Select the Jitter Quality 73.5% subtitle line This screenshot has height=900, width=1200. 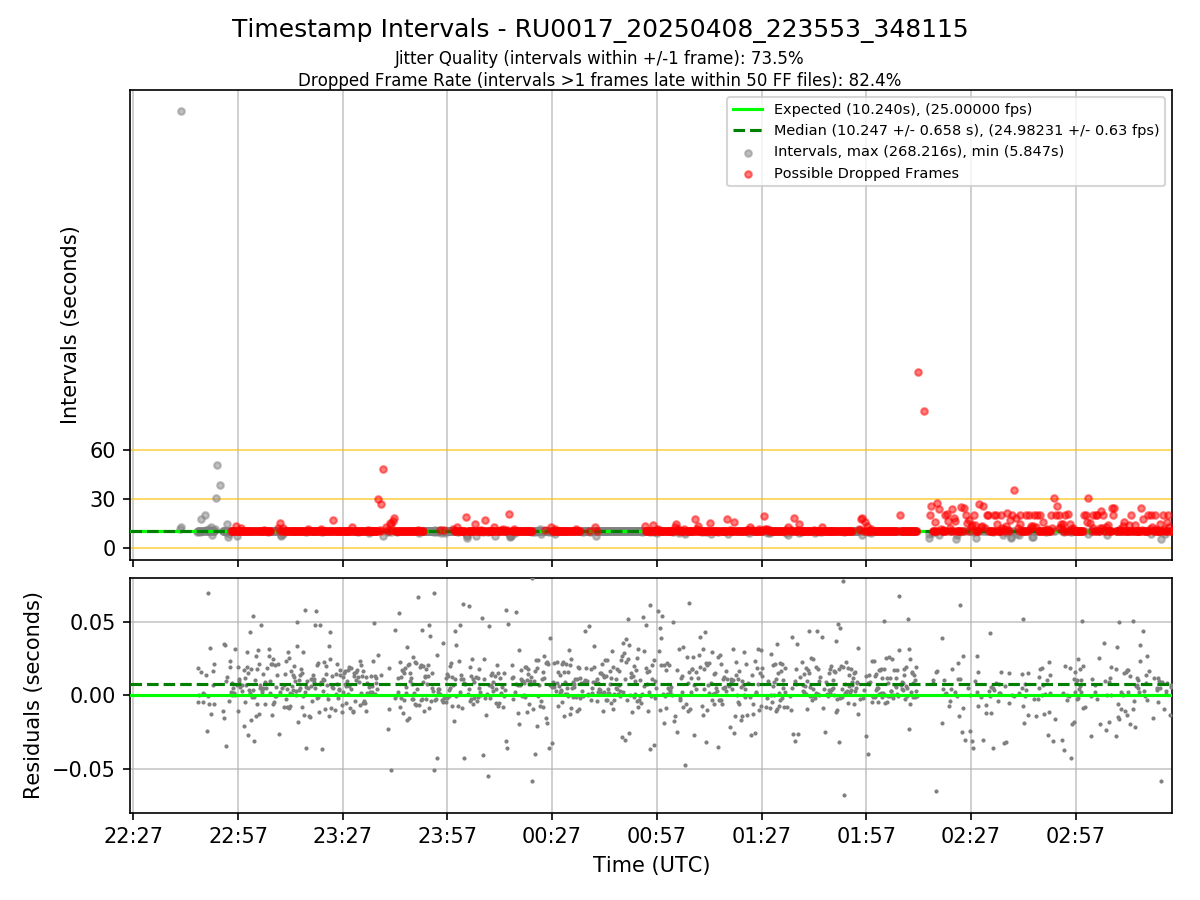point(599,58)
